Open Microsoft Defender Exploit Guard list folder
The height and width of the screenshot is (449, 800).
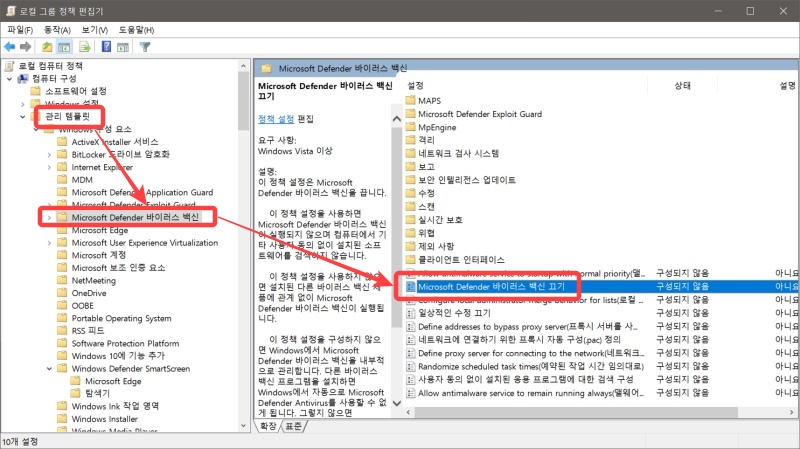click(480, 114)
